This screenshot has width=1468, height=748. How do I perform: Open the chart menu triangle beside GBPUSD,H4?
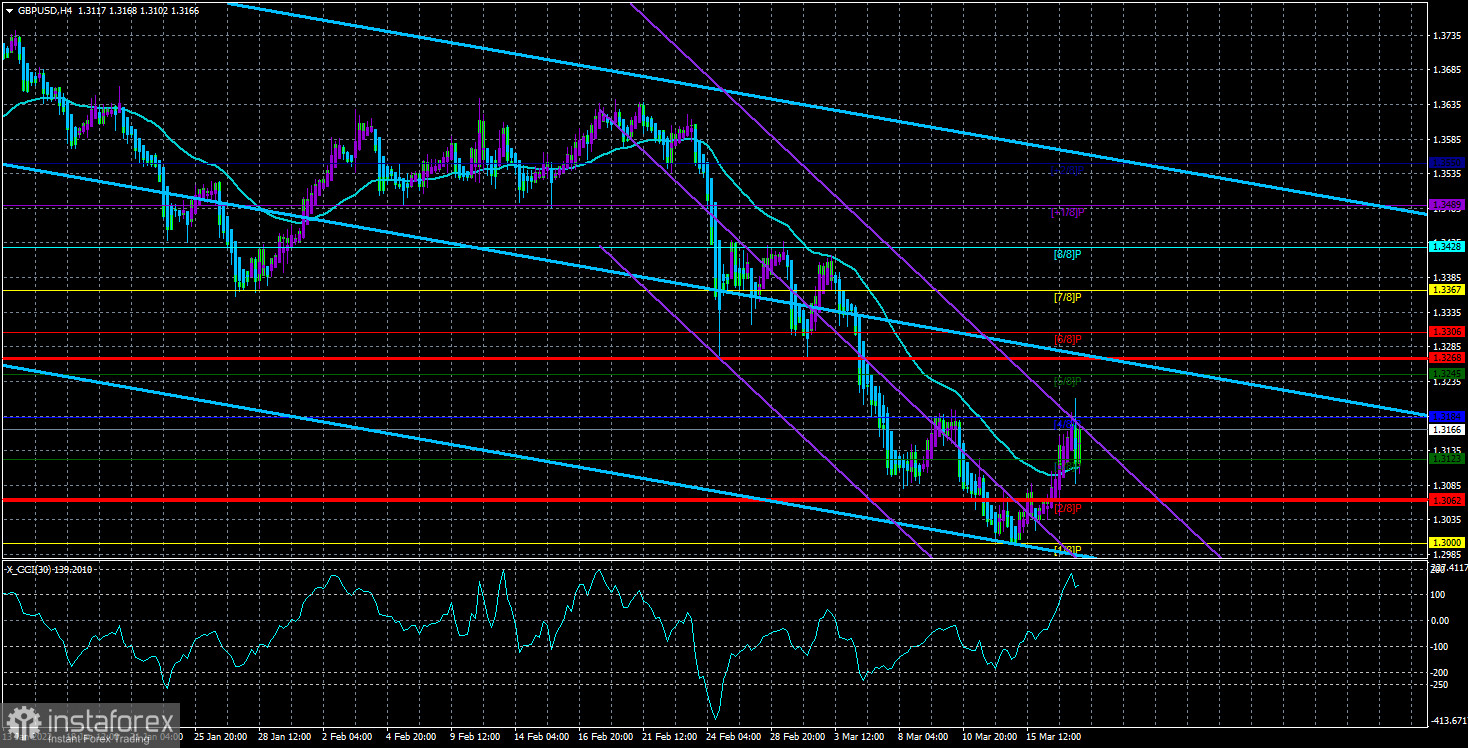point(9,11)
